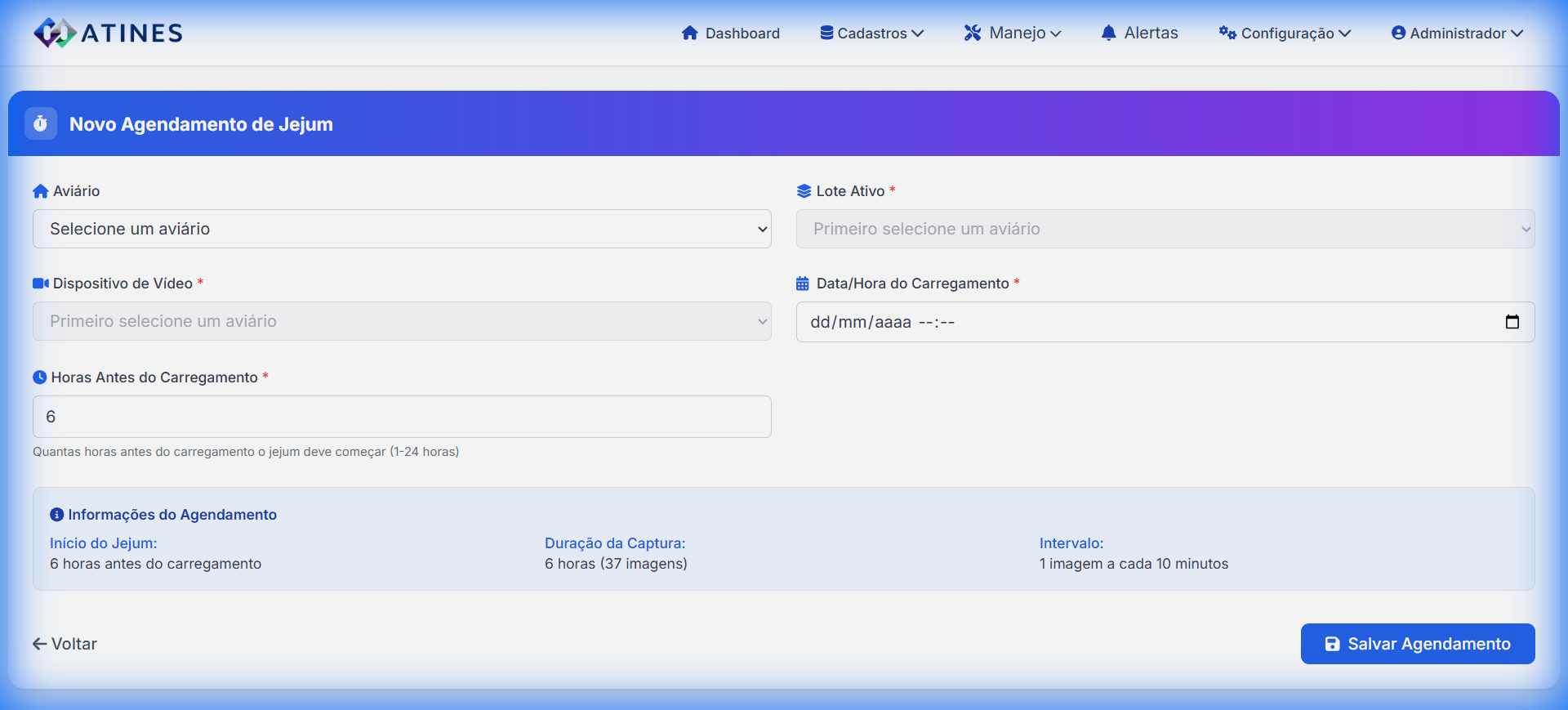Click the video camera icon beside Dispositivo
The width and height of the screenshot is (1568, 710).
coord(41,284)
